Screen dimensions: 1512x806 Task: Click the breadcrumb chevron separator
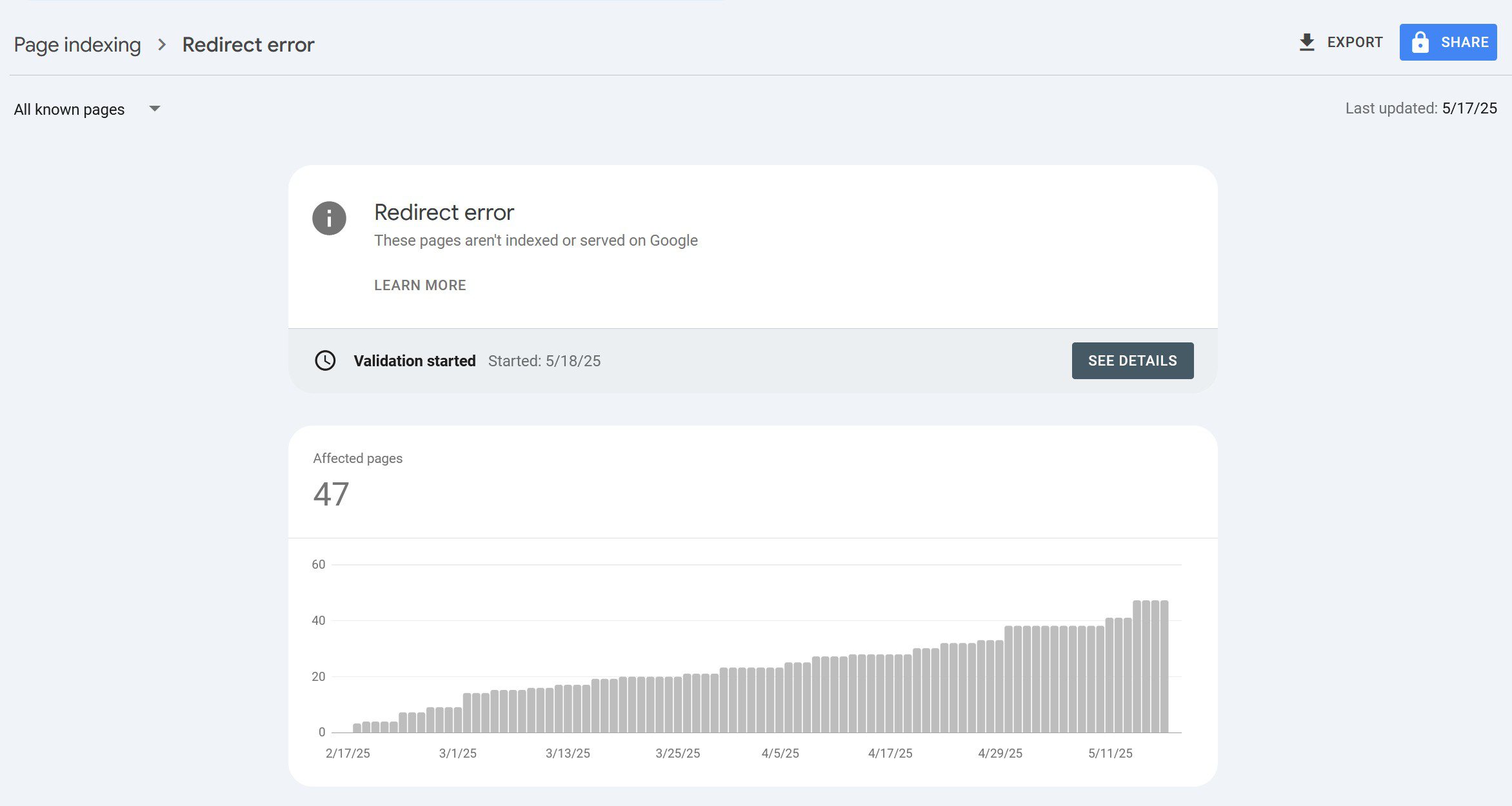click(162, 44)
